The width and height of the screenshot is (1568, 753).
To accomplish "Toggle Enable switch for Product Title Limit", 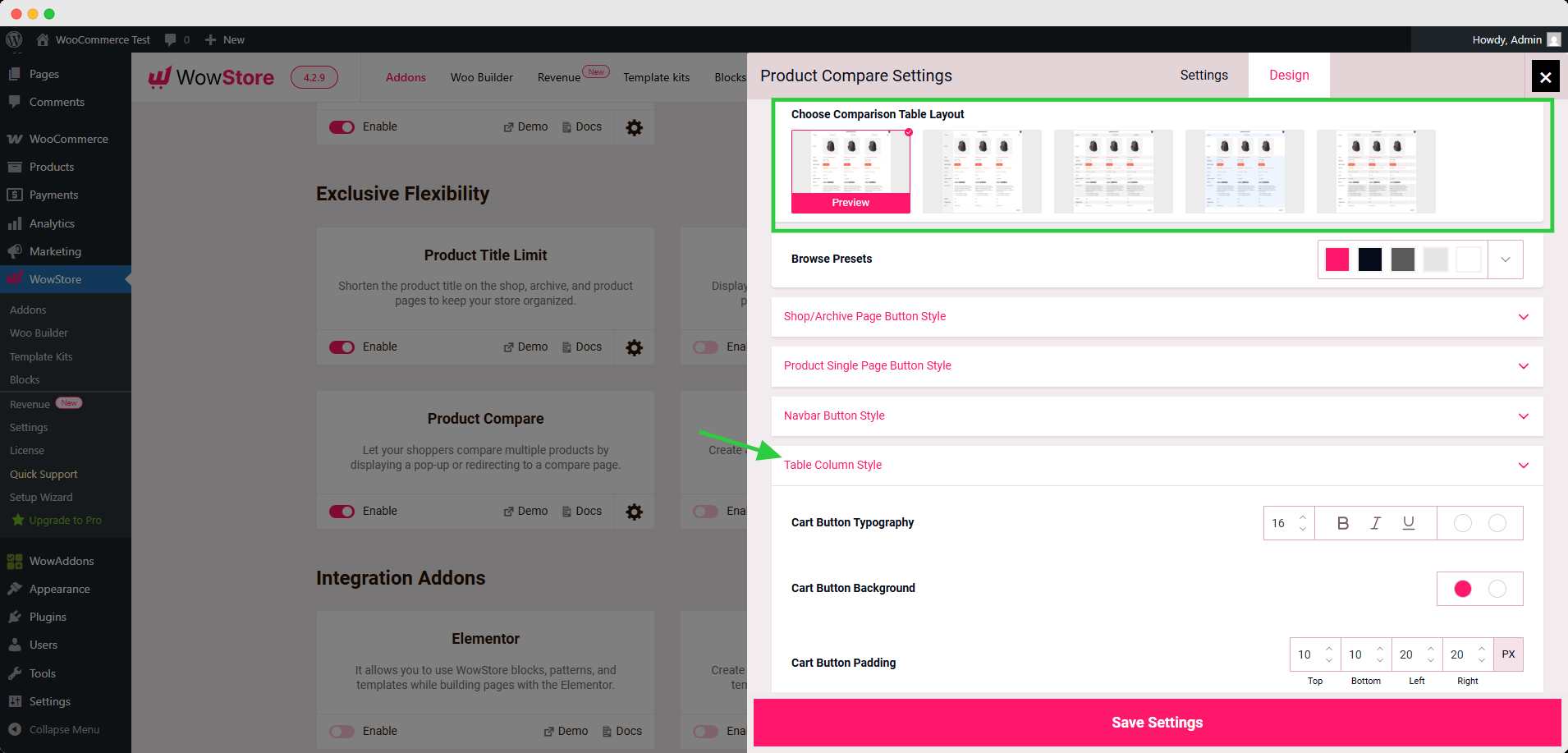I will [342, 347].
